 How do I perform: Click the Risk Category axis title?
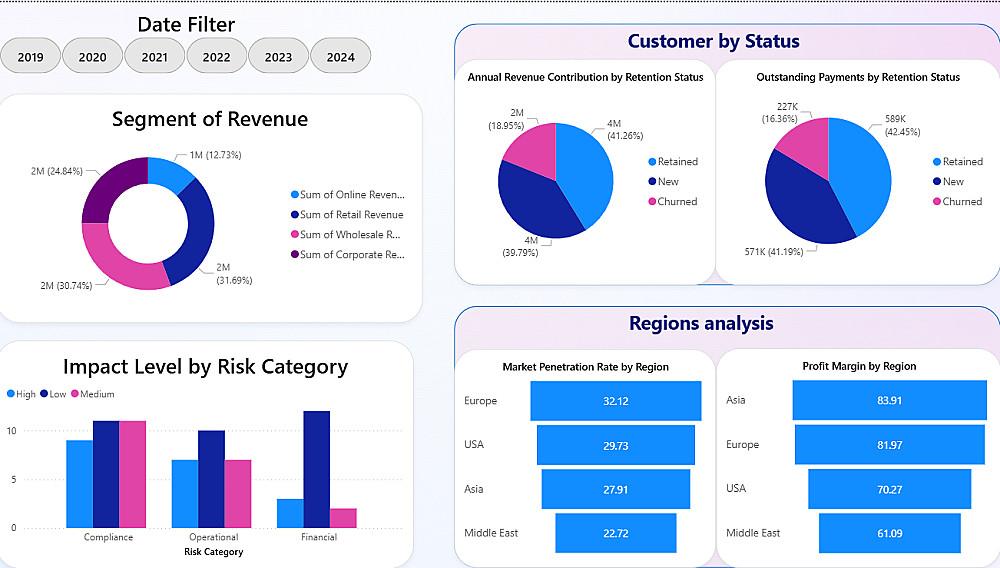pos(214,551)
